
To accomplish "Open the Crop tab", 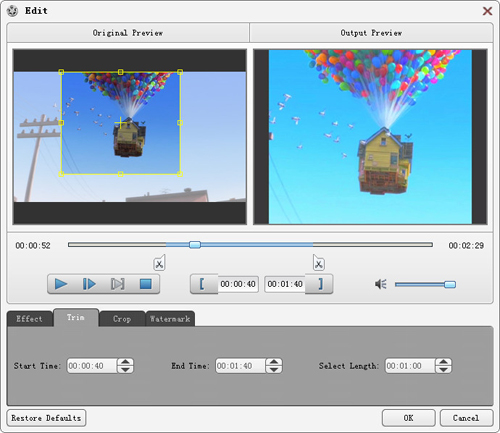I will 122,319.
